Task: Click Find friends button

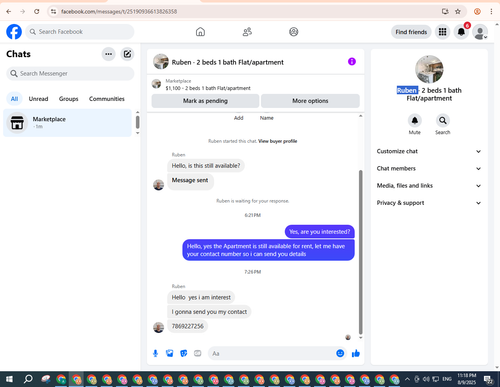Action: click(x=411, y=32)
